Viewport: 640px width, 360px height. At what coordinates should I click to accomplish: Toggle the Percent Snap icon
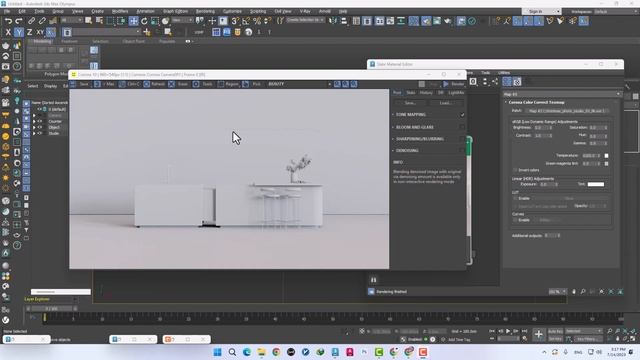tap(257, 21)
